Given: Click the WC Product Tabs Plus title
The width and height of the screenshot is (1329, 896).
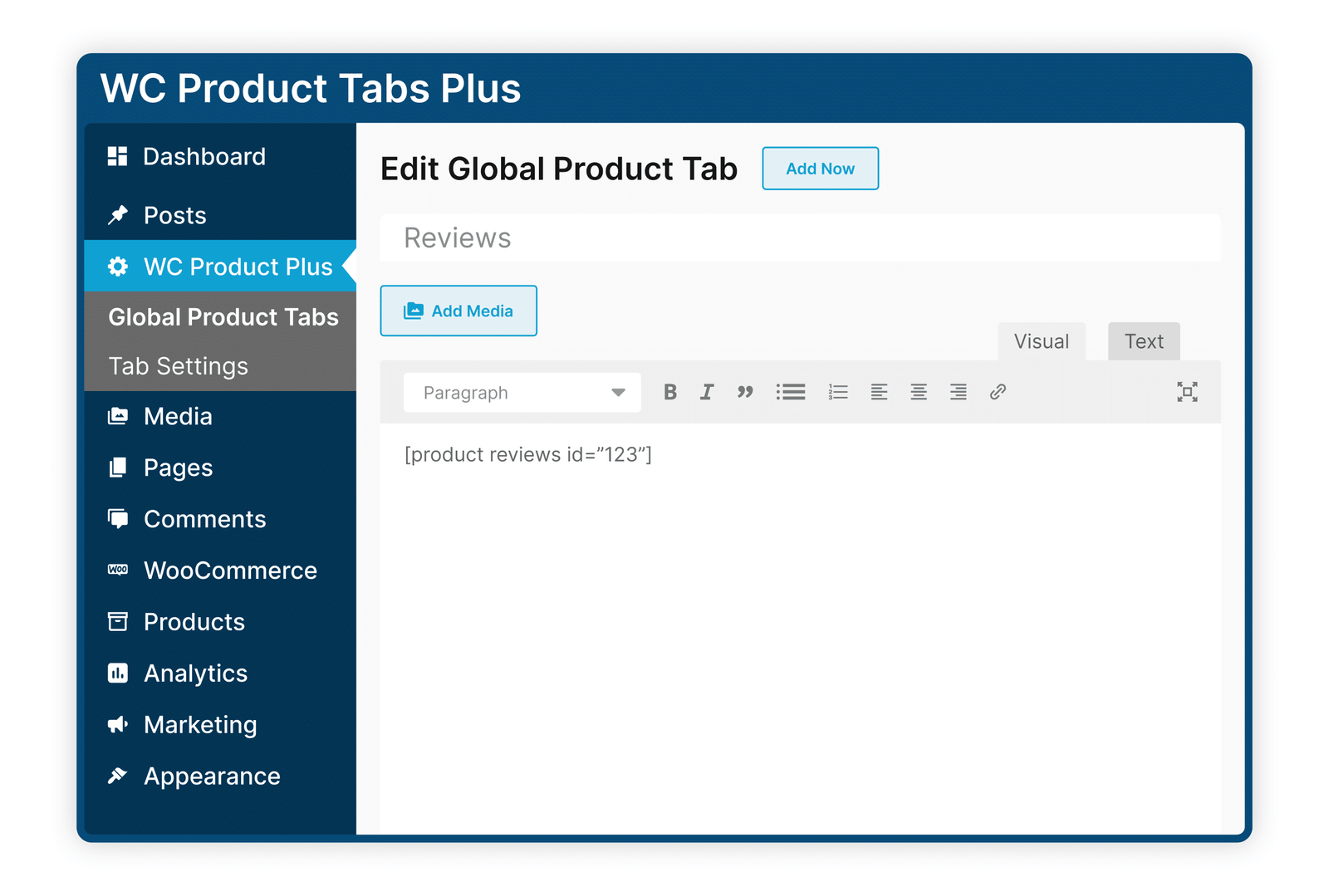Looking at the screenshot, I should click(x=311, y=88).
